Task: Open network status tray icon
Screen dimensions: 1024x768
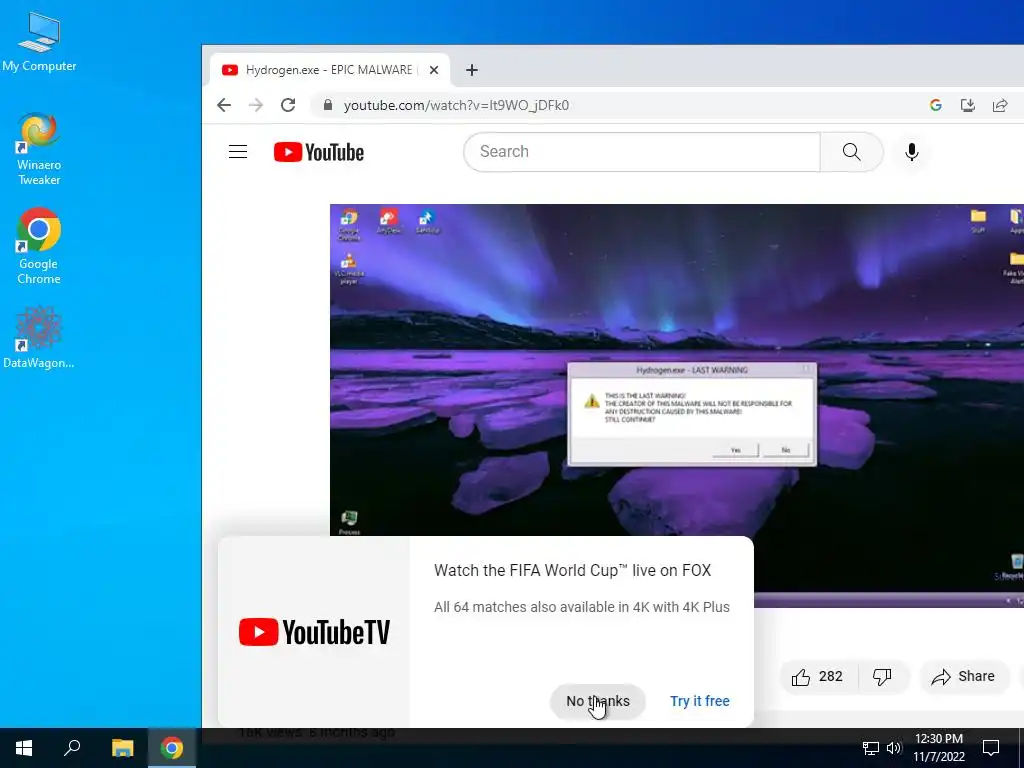Action: pyautogui.click(x=871, y=748)
